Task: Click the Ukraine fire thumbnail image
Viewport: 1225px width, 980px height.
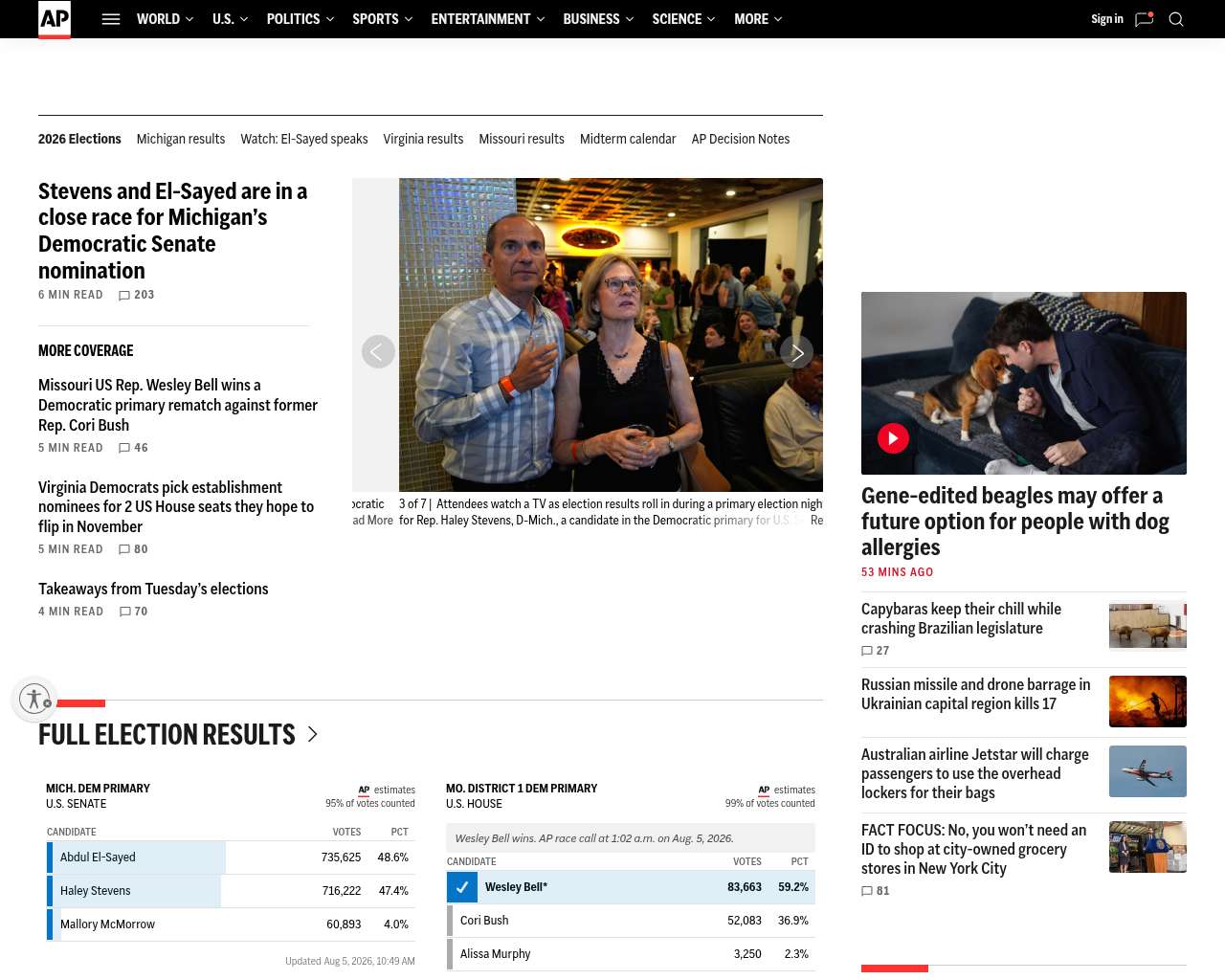Action: [1147, 702]
